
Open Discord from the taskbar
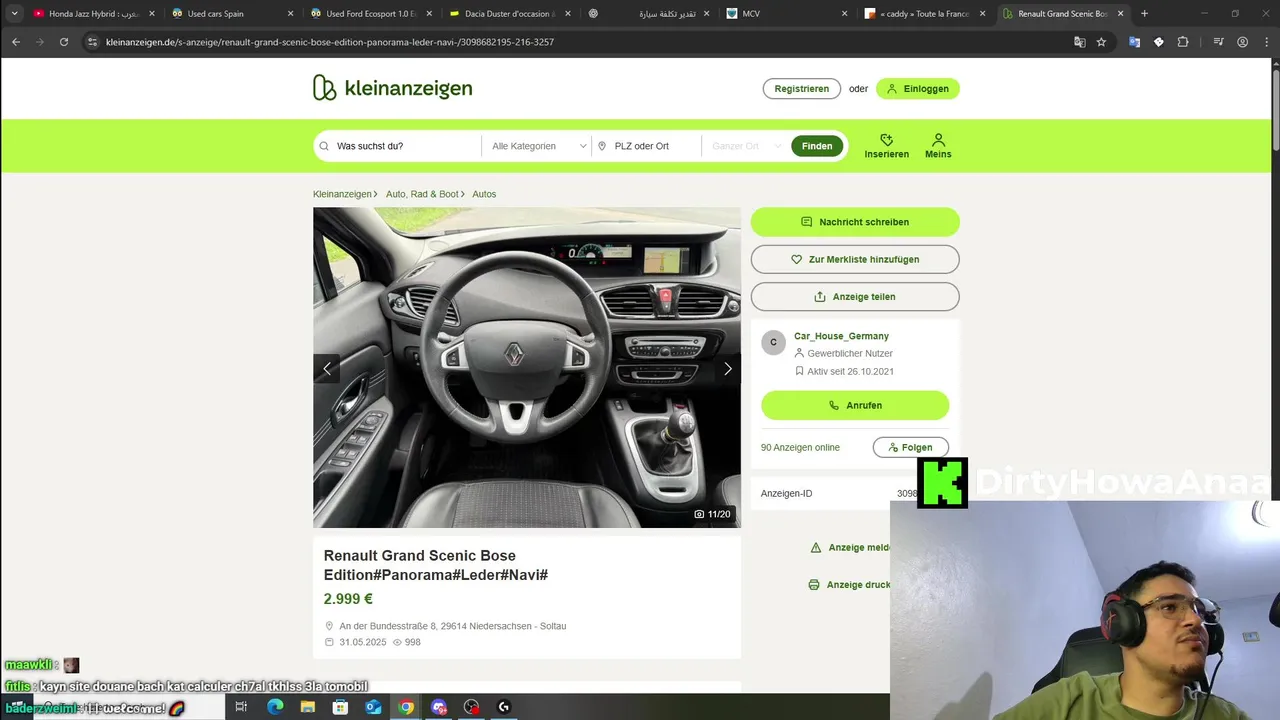[x=439, y=707]
